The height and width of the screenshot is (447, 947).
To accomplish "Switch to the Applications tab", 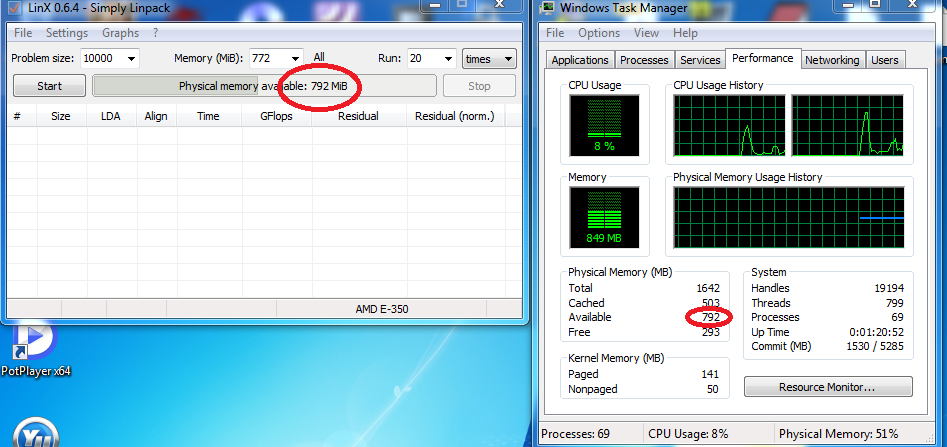I will coord(580,60).
